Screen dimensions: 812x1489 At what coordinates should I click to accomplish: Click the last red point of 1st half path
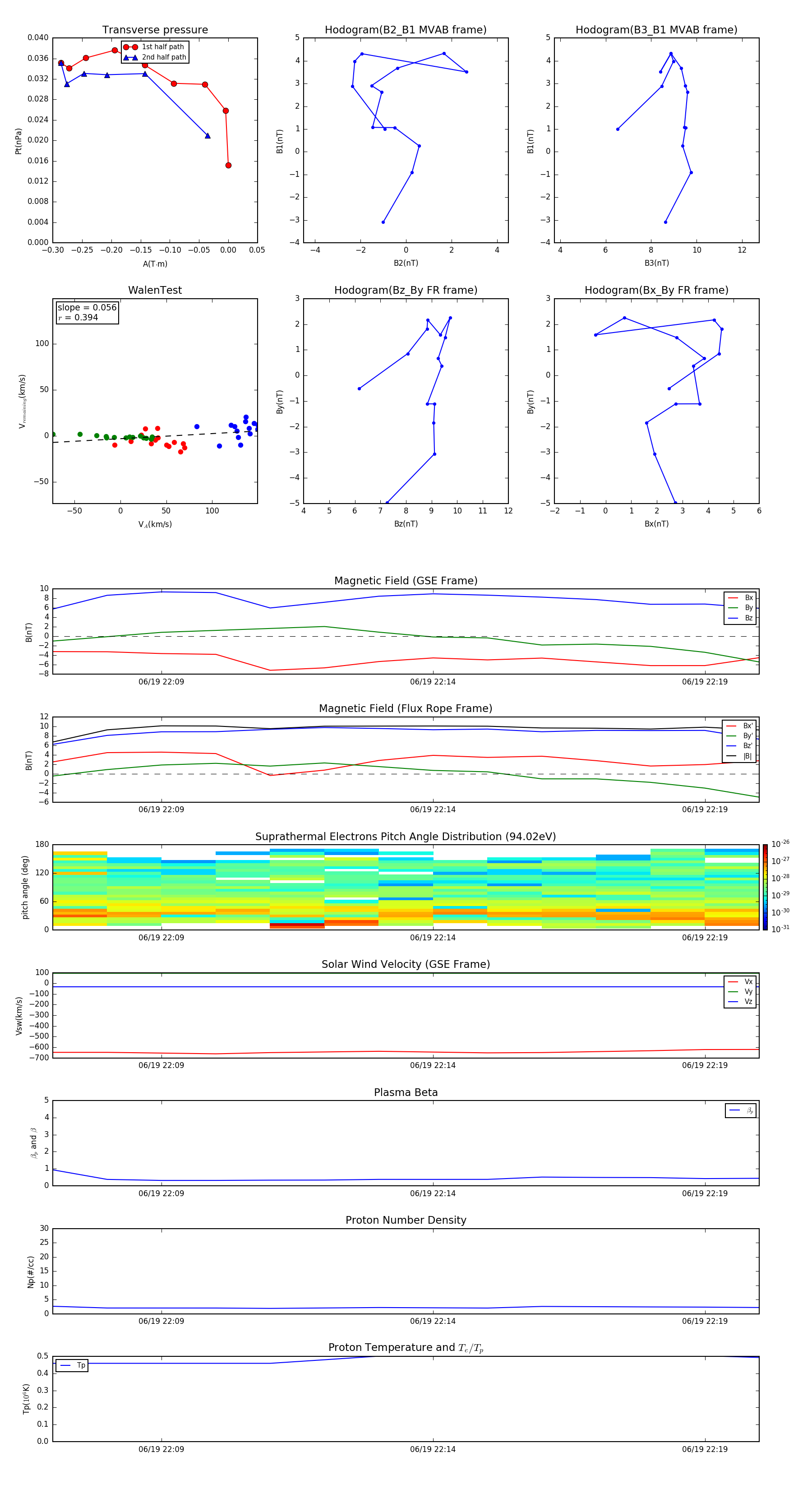(228, 165)
